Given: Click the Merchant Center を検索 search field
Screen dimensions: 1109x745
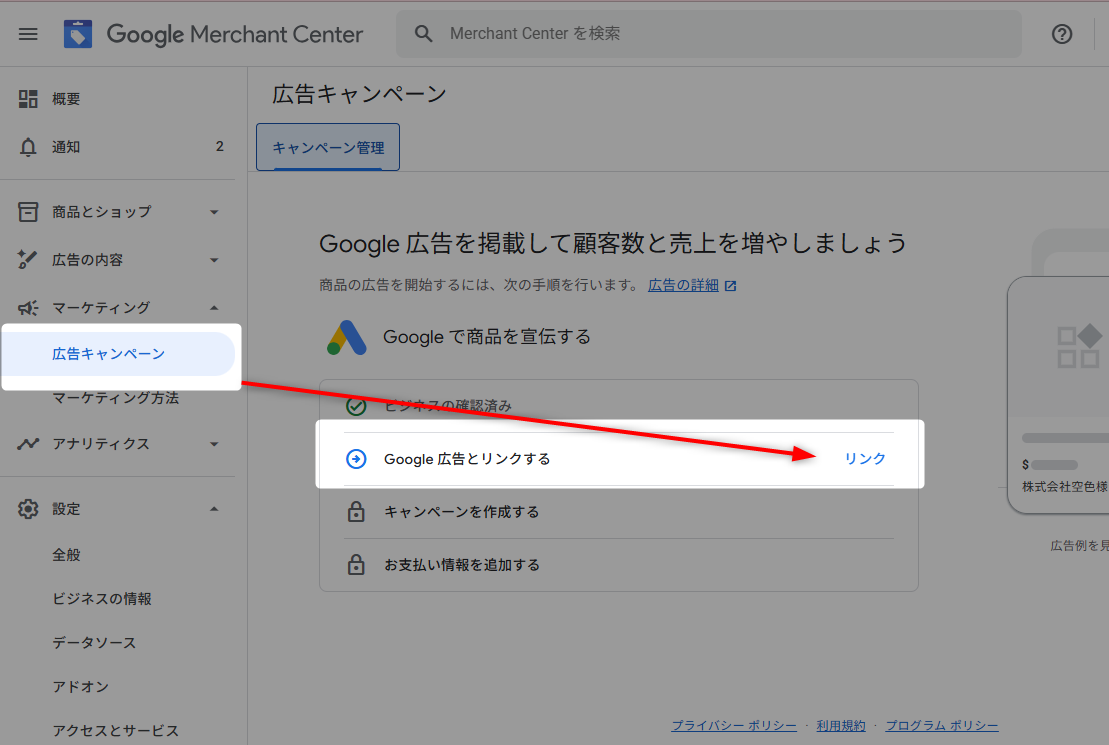Looking at the screenshot, I should [709, 34].
